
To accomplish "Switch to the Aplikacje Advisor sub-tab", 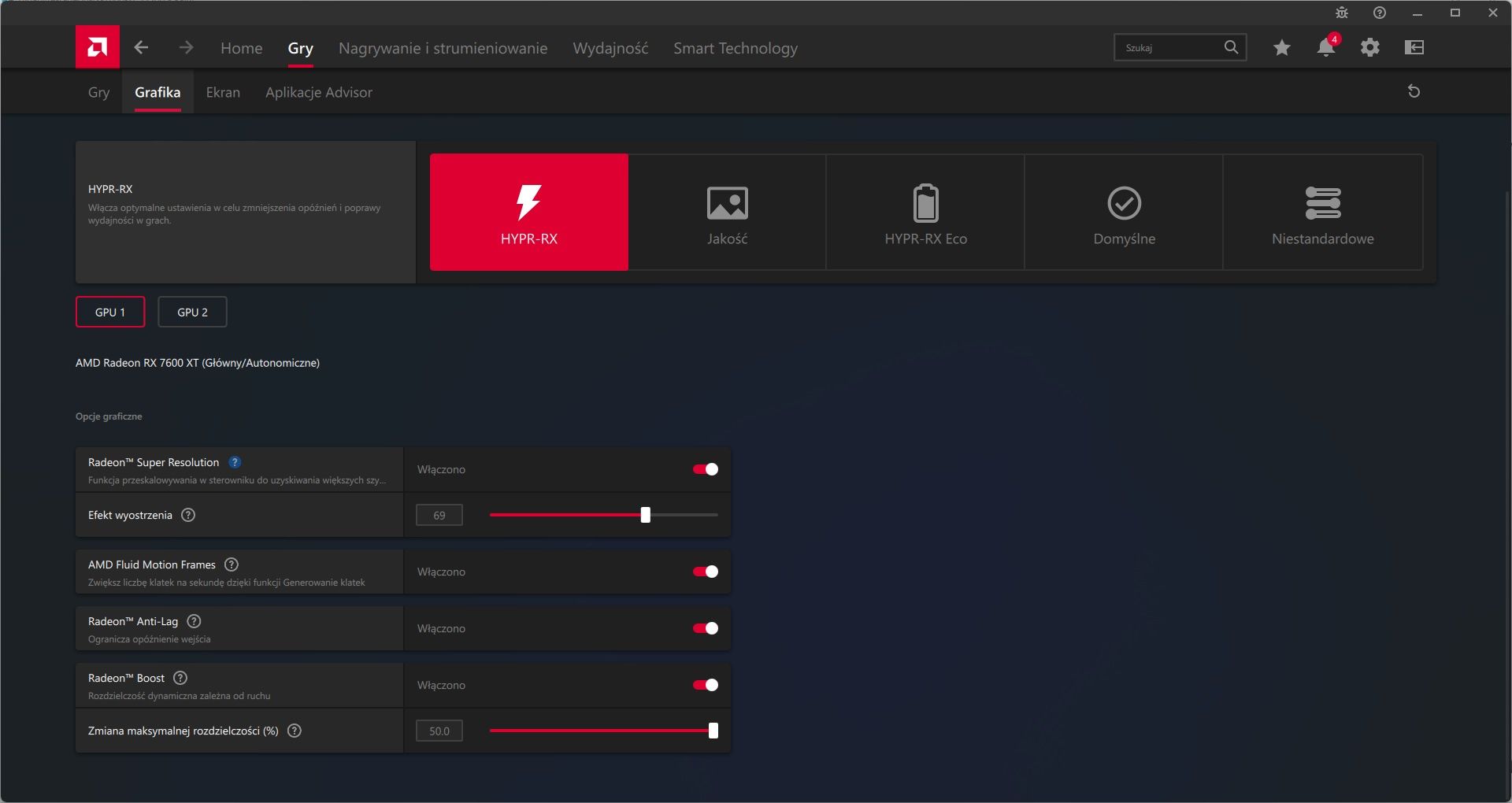I will point(319,92).
